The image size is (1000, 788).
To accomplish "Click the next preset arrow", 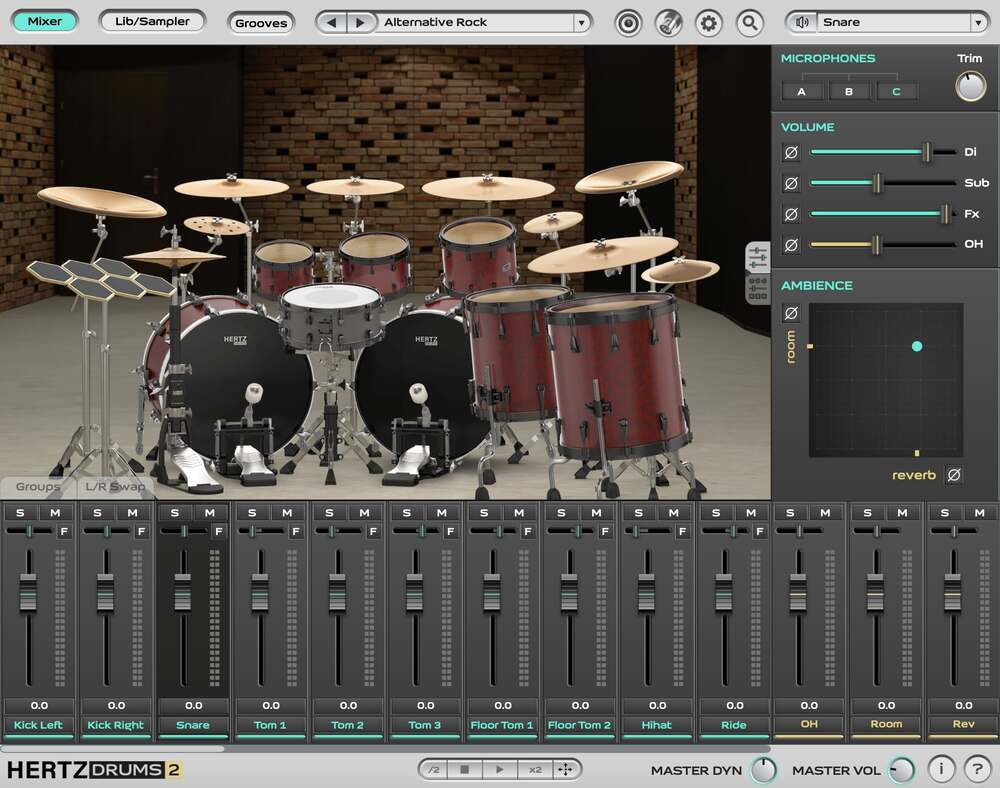I will 359,22.
